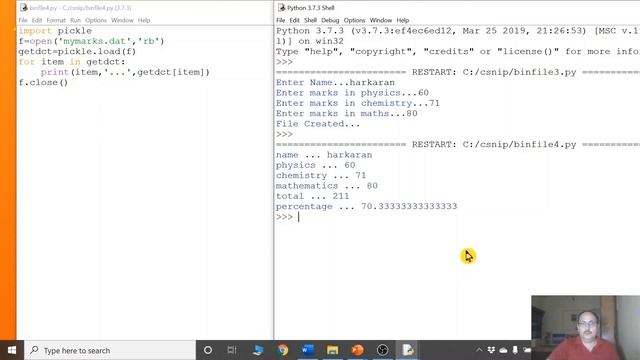The image size is (640, 360).
Task: Open the Windows Start menu
Action: (12, 350)
